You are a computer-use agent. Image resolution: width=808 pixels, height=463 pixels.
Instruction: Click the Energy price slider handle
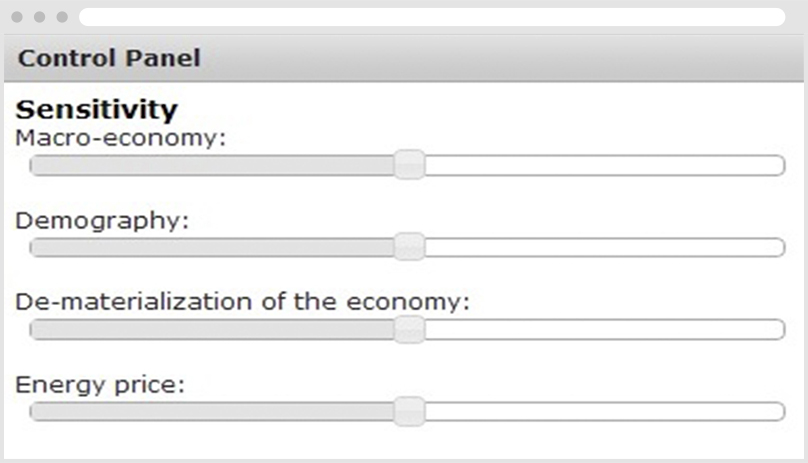(x=408, y=411)
